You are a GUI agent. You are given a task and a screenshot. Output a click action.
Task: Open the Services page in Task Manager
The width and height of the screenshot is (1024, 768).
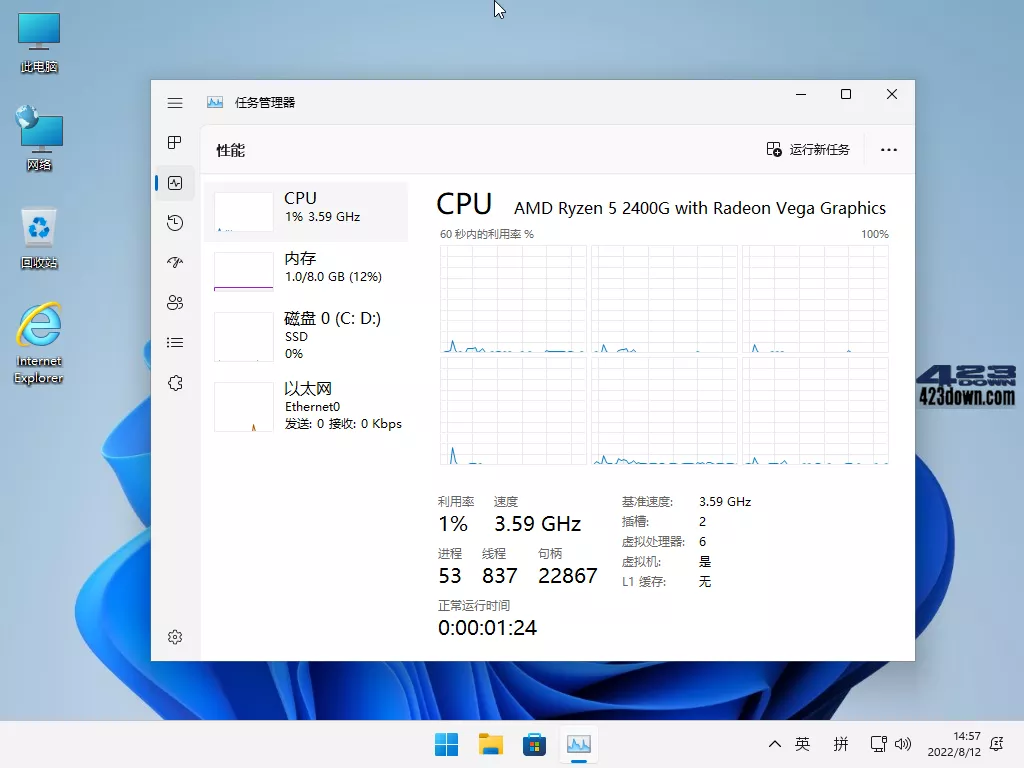[175, 383]
